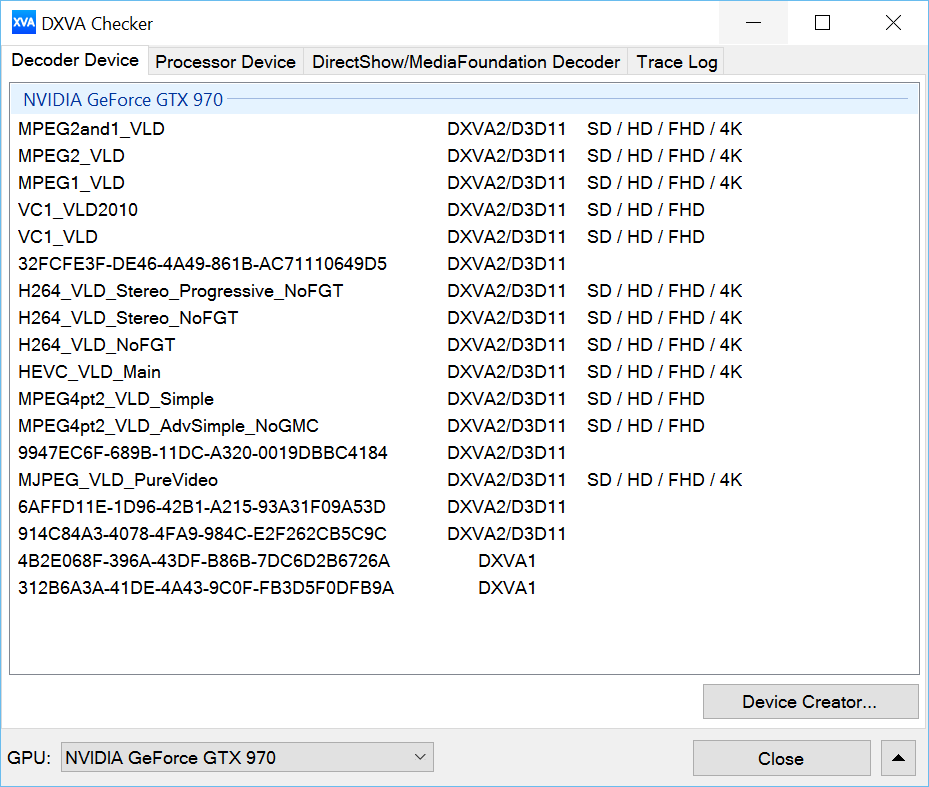Select the H264_VLD_NoFGT list row
This screenshot has width=929, height=787.
pyautogui.click(x=97, y=345)
